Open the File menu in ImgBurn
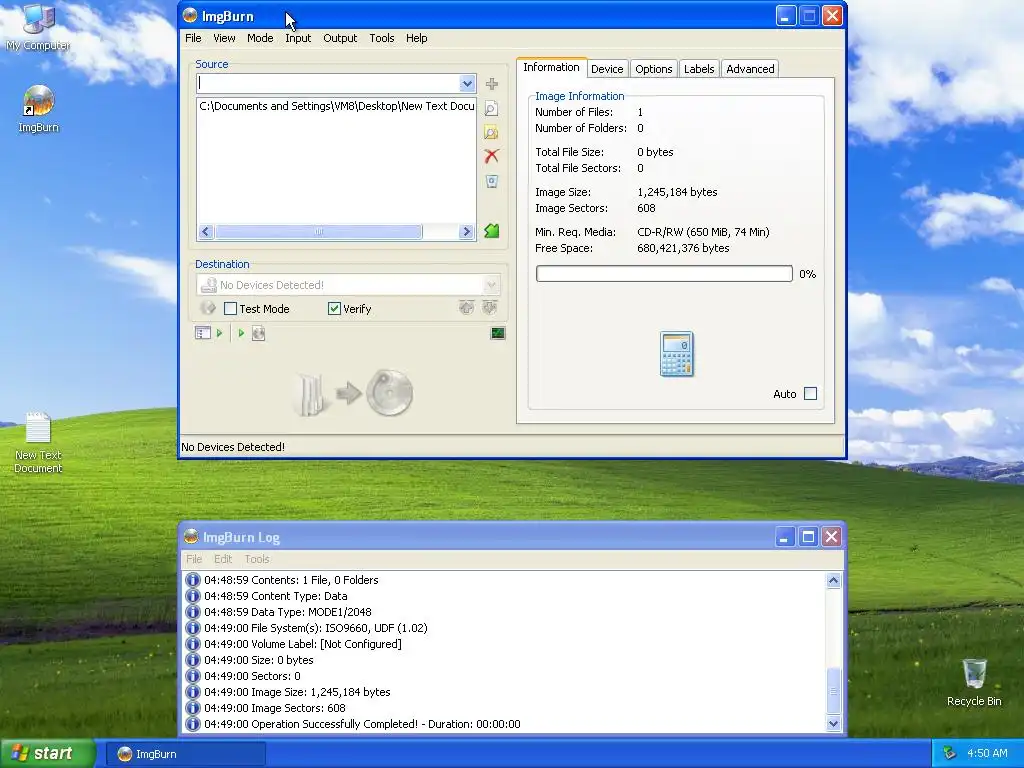Viewport: 1024px width, 768px height. tap(193, 38)
